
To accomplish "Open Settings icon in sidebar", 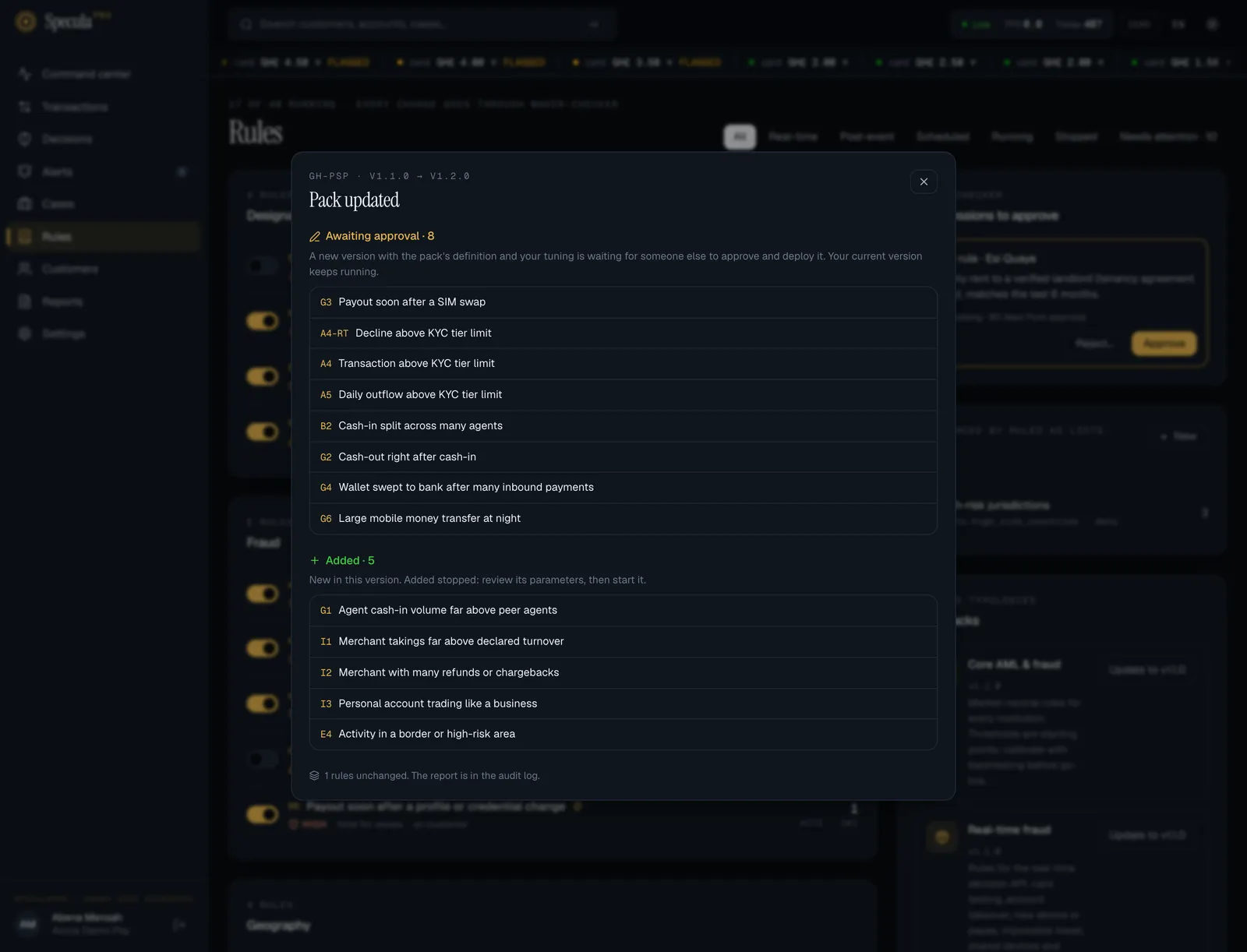I will (25, 333).
